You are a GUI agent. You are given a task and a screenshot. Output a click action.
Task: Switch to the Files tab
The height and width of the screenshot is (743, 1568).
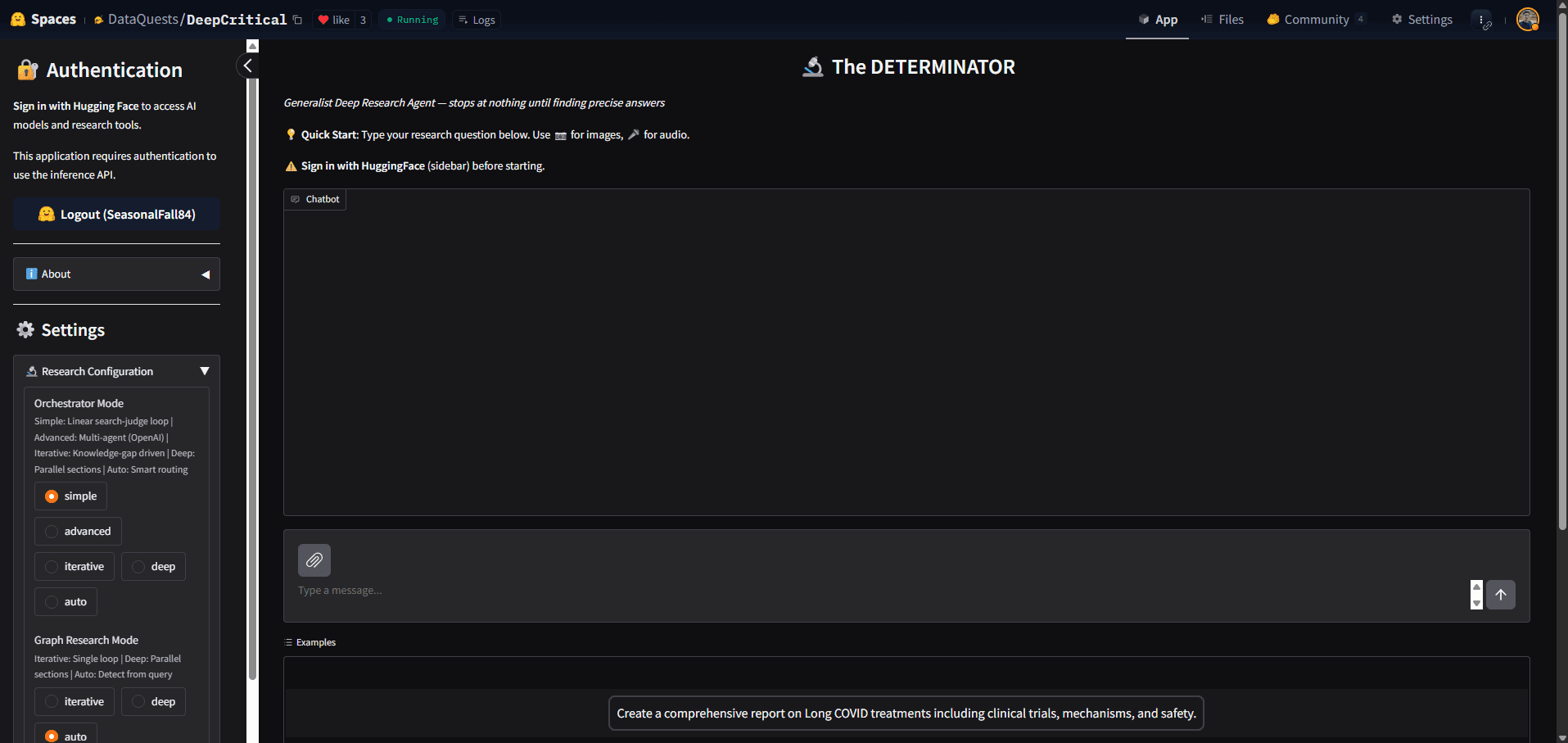pyautogui.click(x=1222, y=19)
